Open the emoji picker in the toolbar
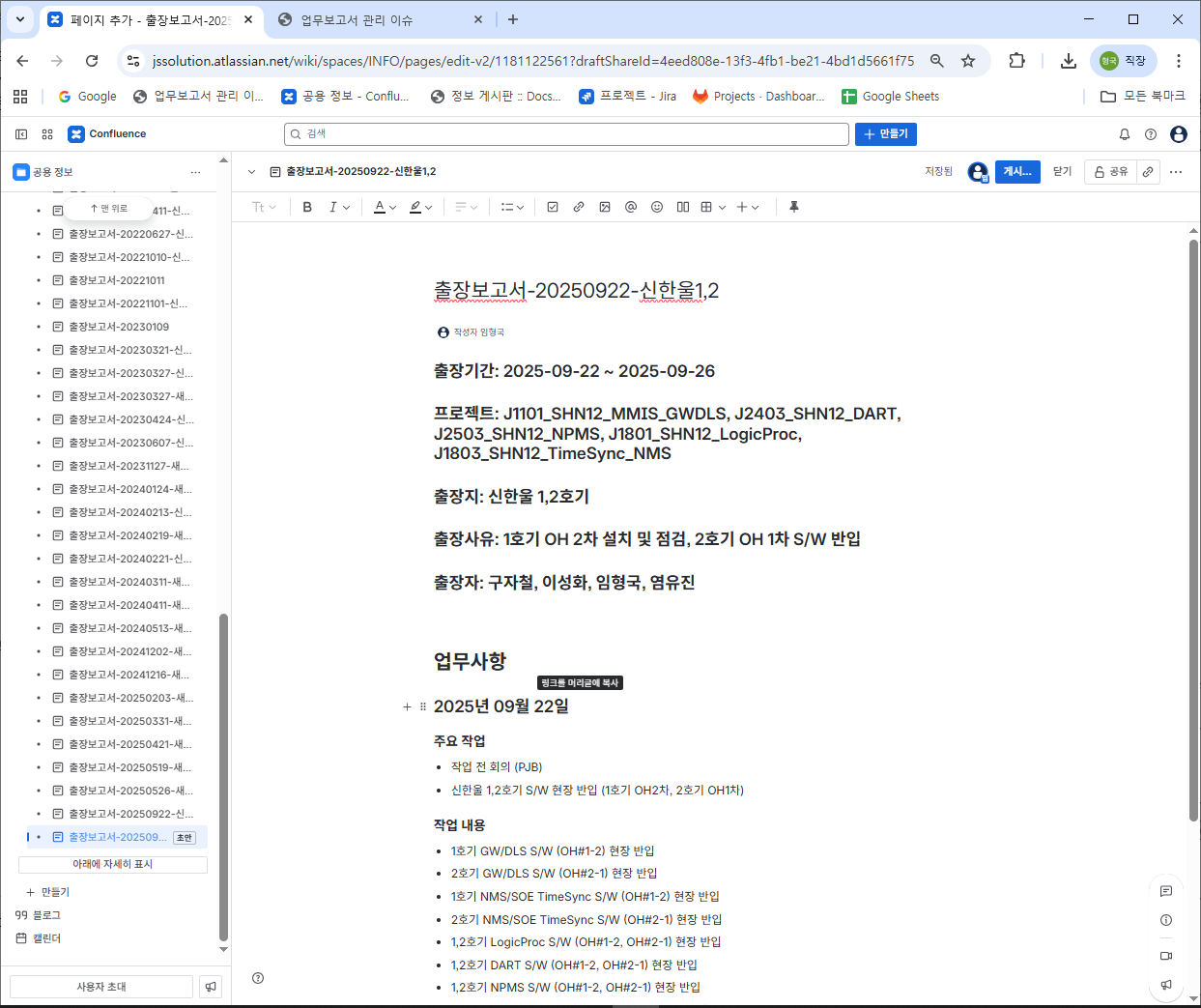Image resolution: width=1201 pixels, height=1008 pixels. point(657,207)
